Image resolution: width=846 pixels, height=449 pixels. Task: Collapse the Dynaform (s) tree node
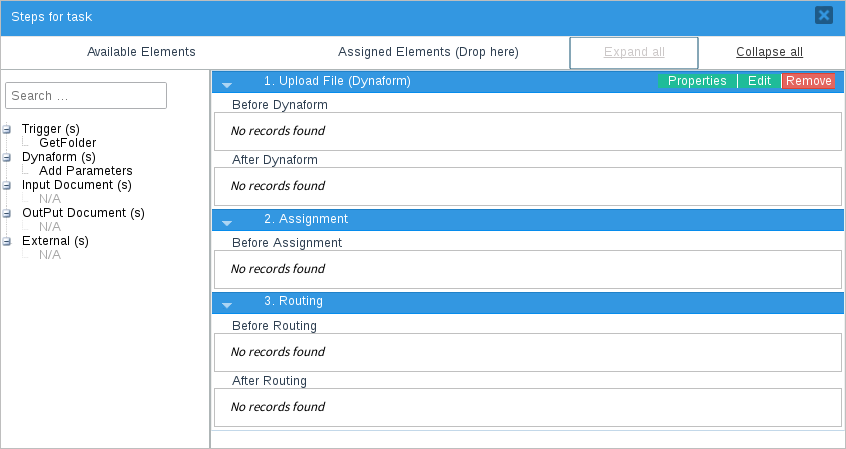[x=8, y=157]
